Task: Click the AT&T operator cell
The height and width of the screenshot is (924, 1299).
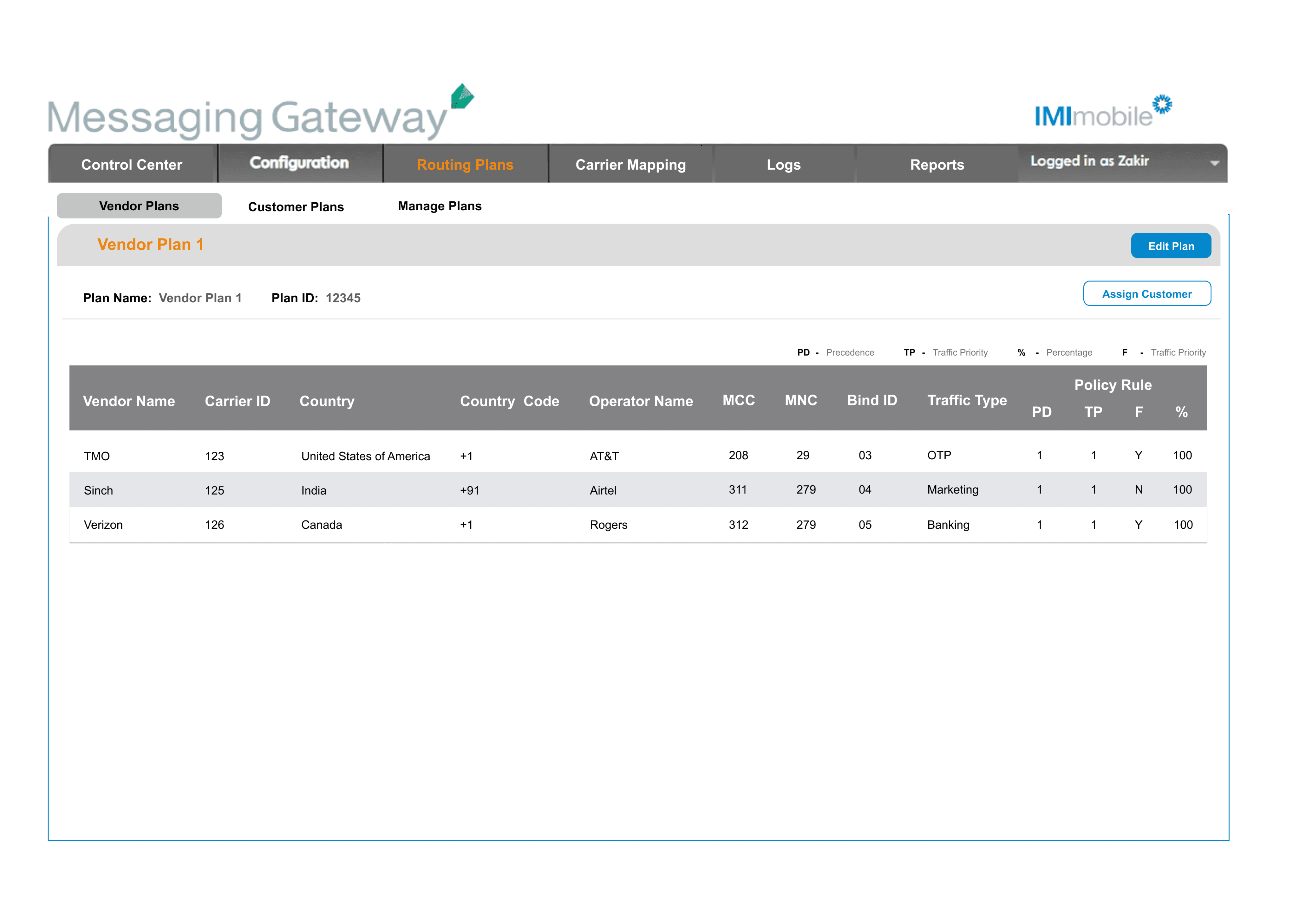Action: pyautogui.click(x=604, y=456)
